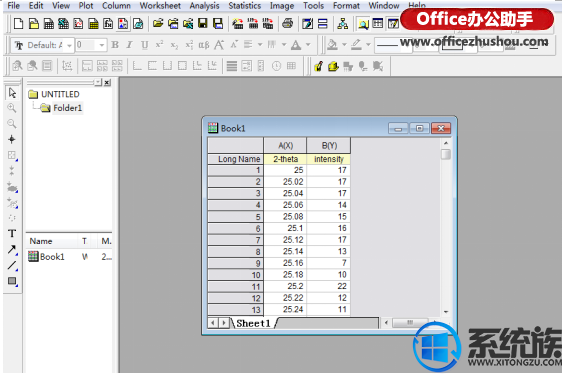
Task: Click the New Notes icon
Action: coord(138,24)
